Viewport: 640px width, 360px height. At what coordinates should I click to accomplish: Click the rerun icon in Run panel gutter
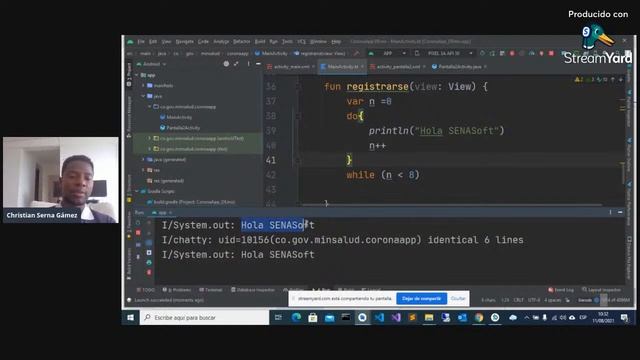[138, 223]
